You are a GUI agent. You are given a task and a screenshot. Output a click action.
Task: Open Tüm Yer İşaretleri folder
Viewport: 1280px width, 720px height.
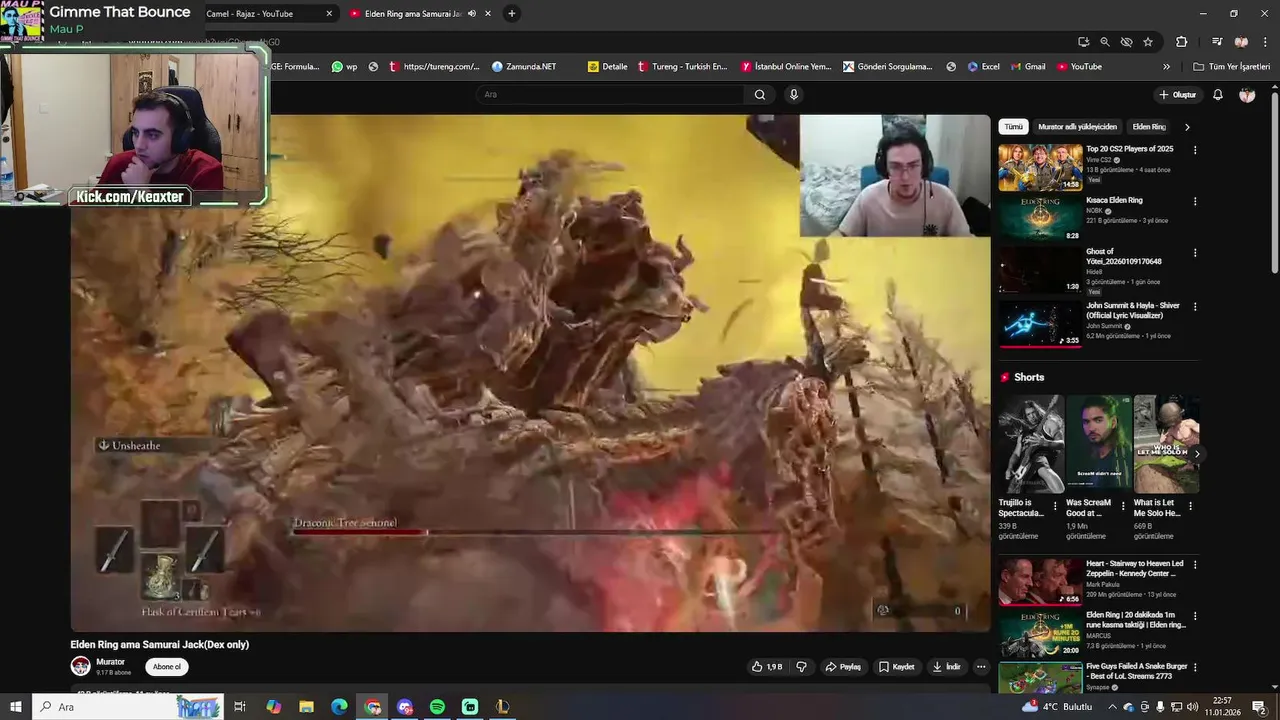click(1232, 67)
